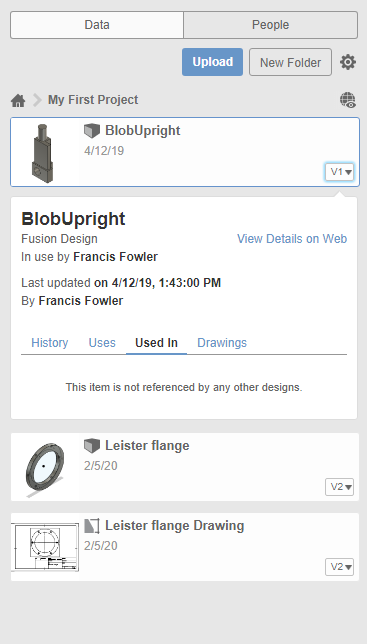The width and height of the screenshot is (367, 644).
Task: Switch to the People tab
Action: click(x=271, y=25)
